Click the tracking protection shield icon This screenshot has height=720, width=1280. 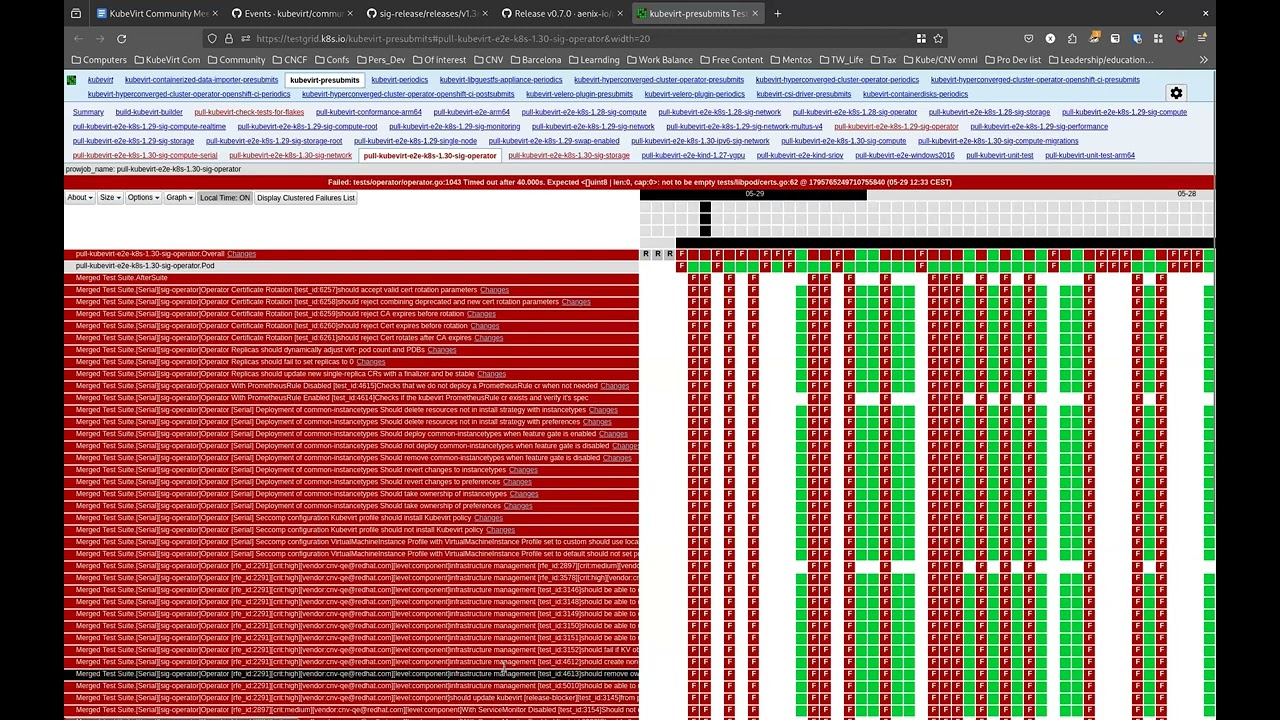pos(211,38)
